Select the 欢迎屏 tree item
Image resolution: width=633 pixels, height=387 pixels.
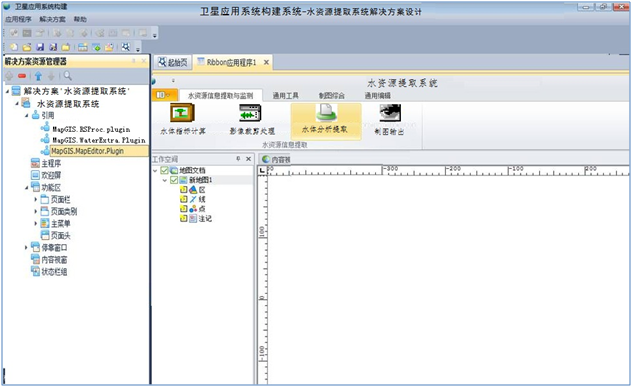coord(52,176)
